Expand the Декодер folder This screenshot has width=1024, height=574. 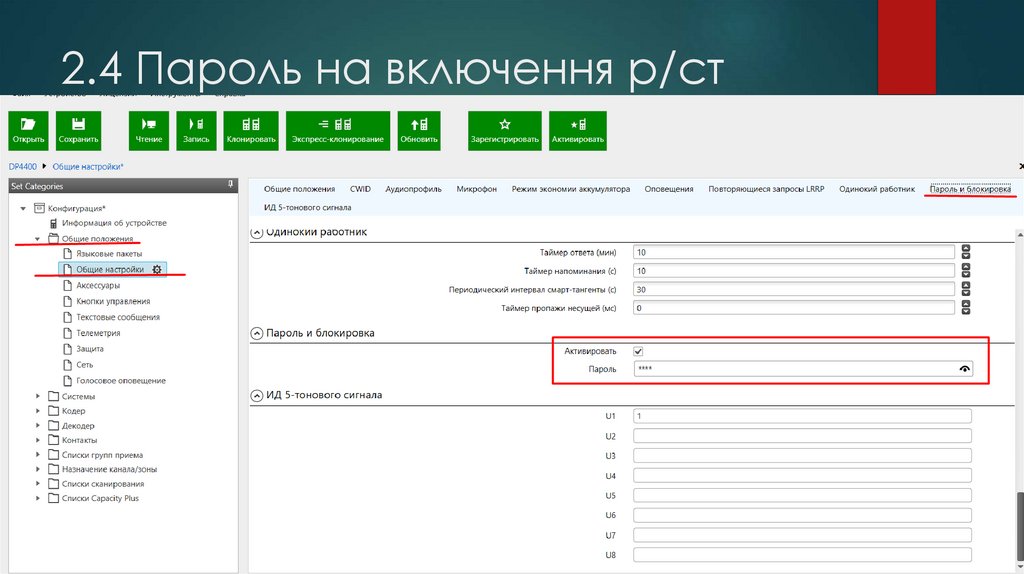point(38,426)
